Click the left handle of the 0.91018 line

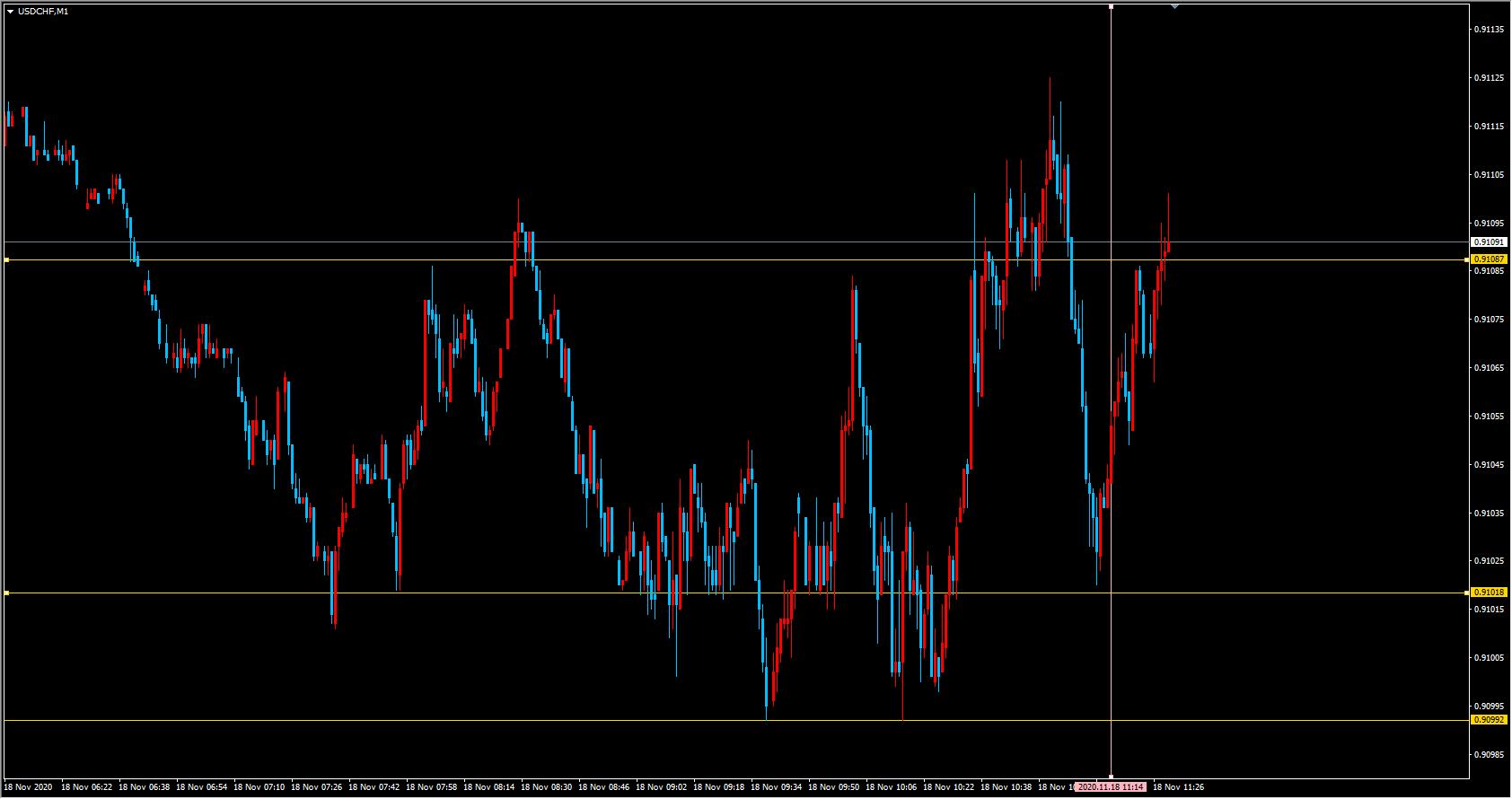tap(6, 593)
